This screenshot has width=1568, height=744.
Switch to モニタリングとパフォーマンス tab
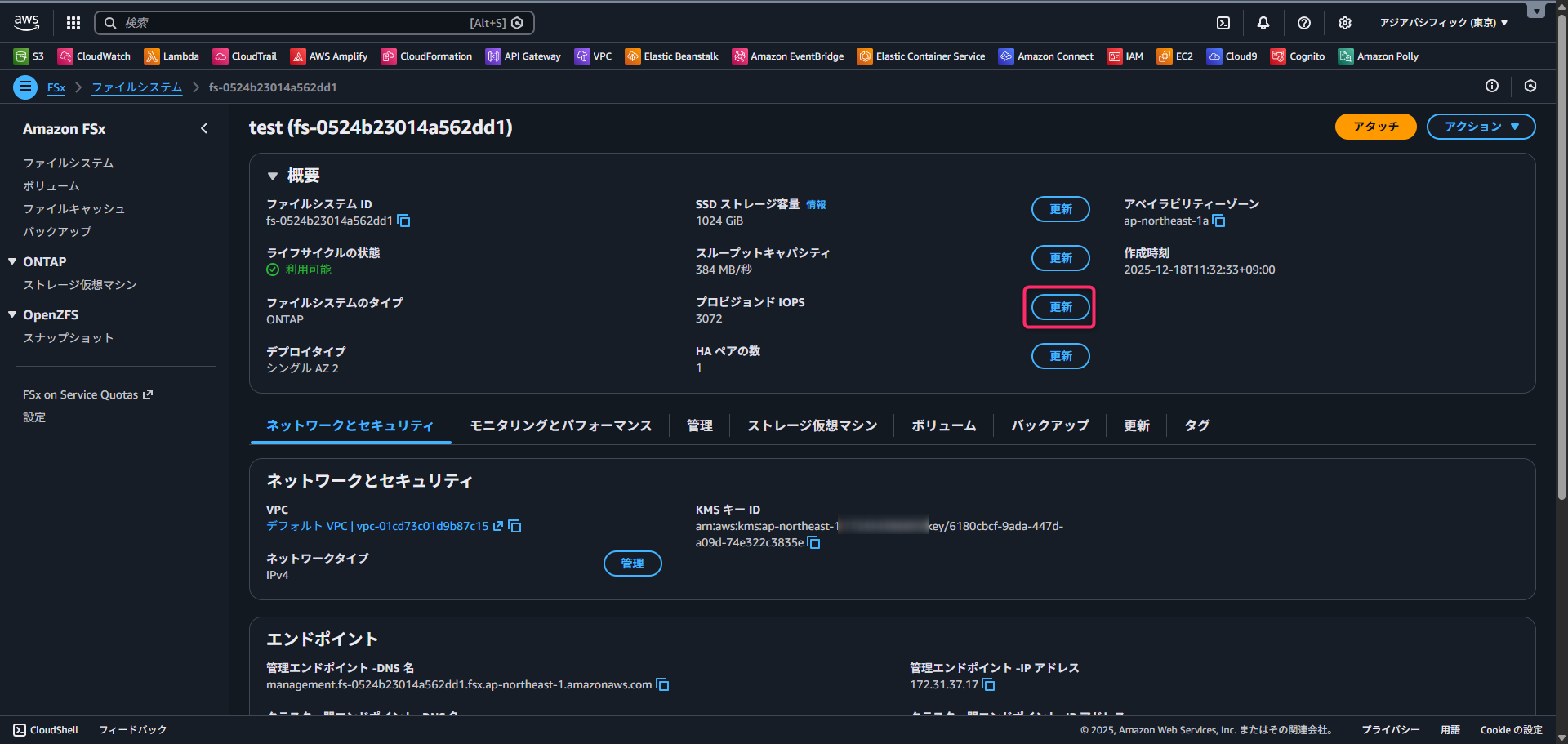point(561,425)
